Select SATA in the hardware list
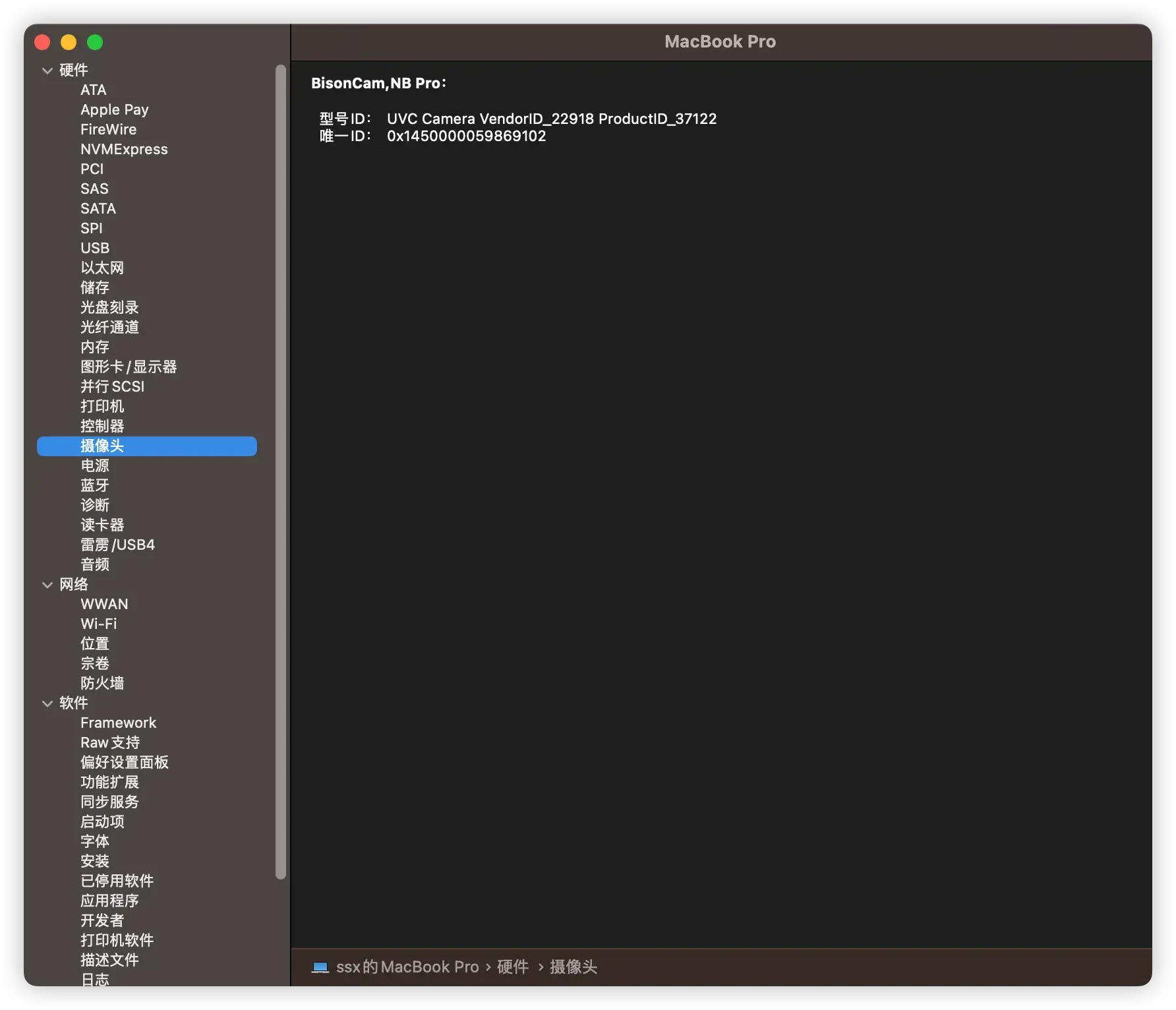The image size is (1176, 1010). [x=98, y=208]
